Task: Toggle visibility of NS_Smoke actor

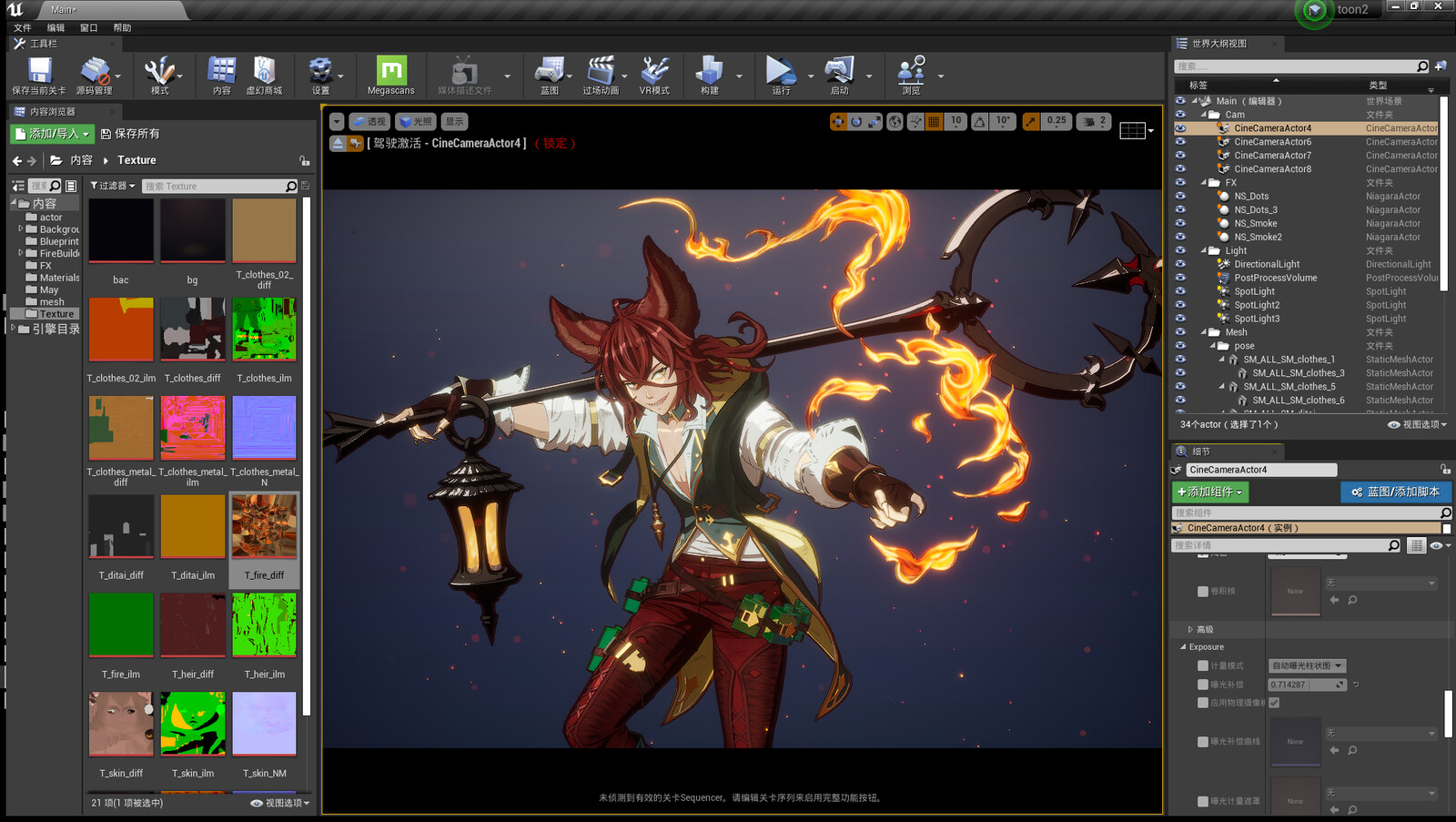Action: 1180,223
